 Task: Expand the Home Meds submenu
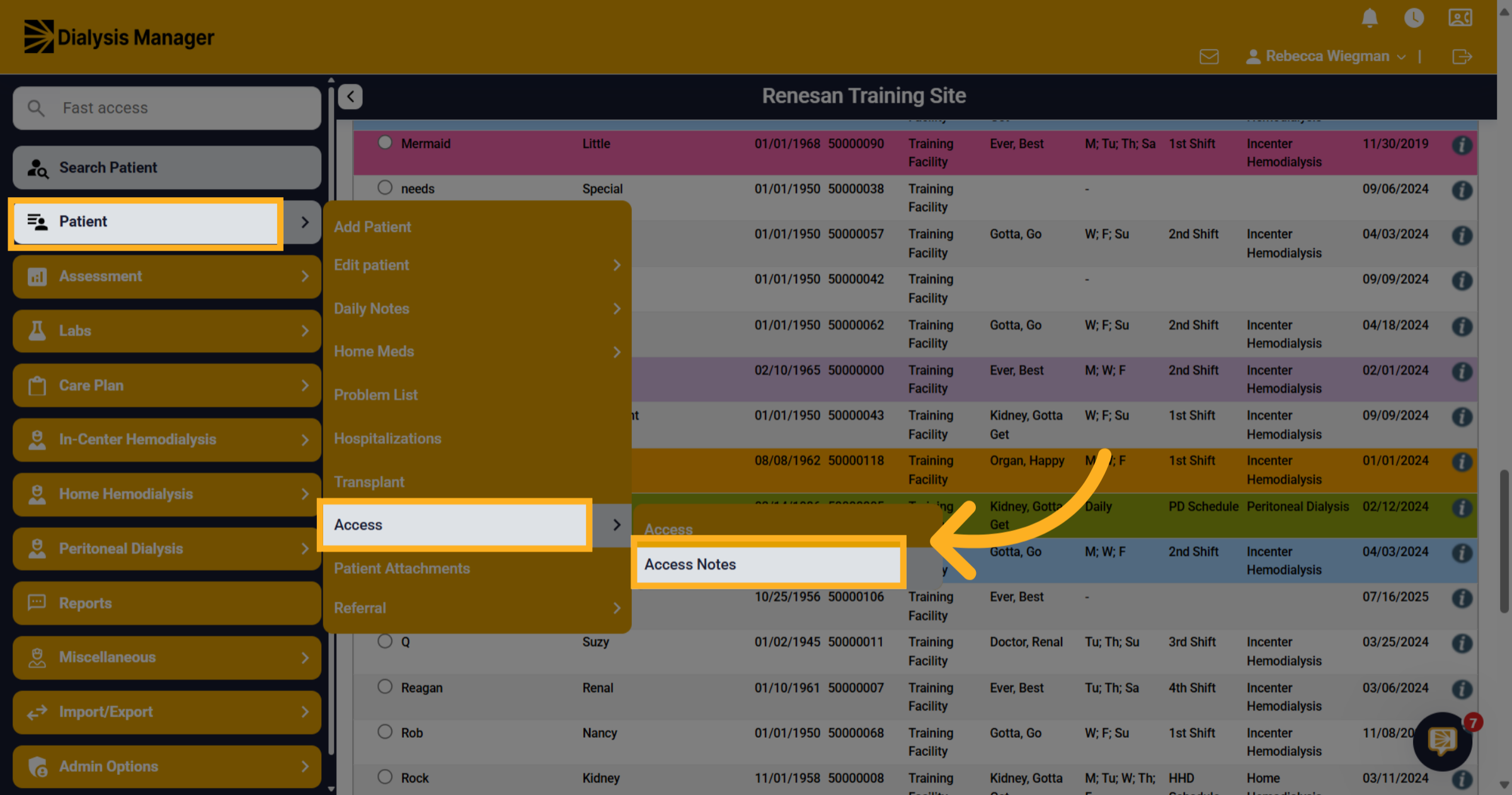click(477, 352)
